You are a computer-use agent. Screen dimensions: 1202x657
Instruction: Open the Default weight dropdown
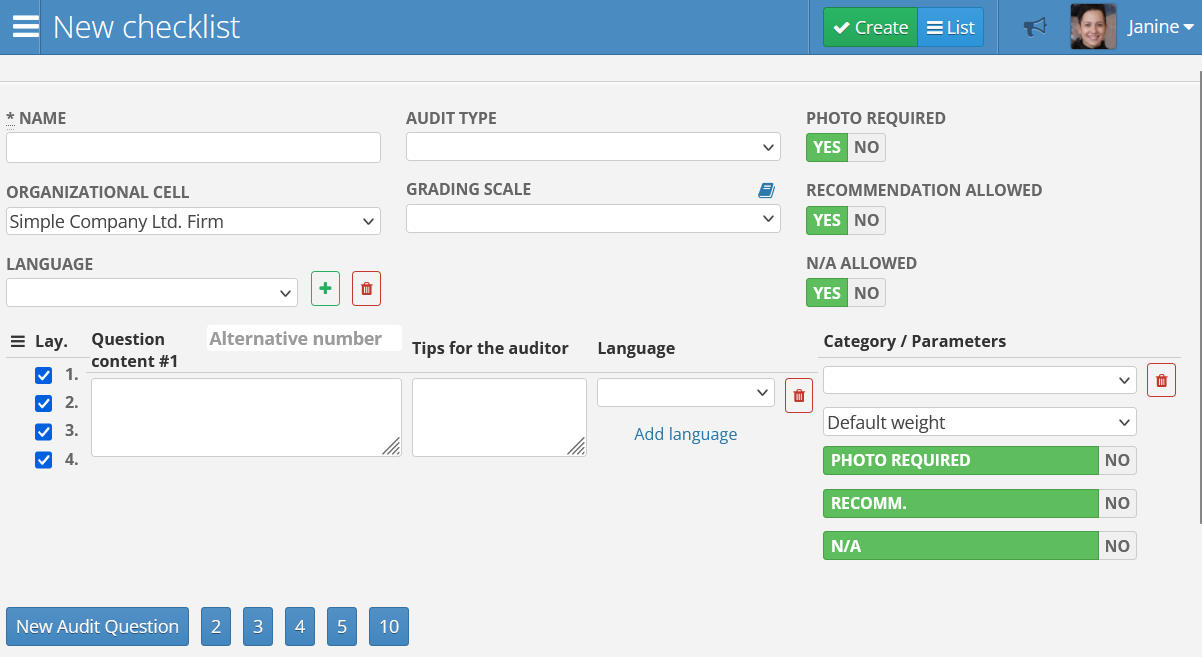[x=979, y=422]
